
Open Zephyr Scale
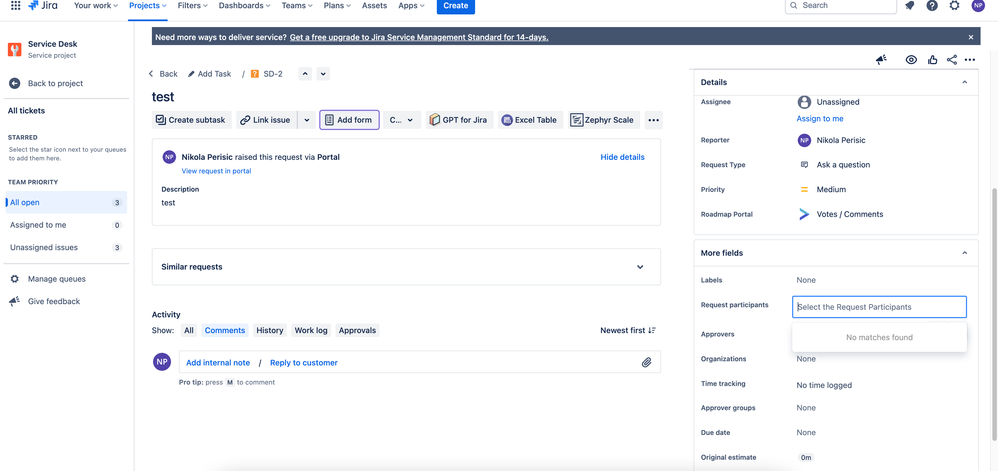point(604,120)
